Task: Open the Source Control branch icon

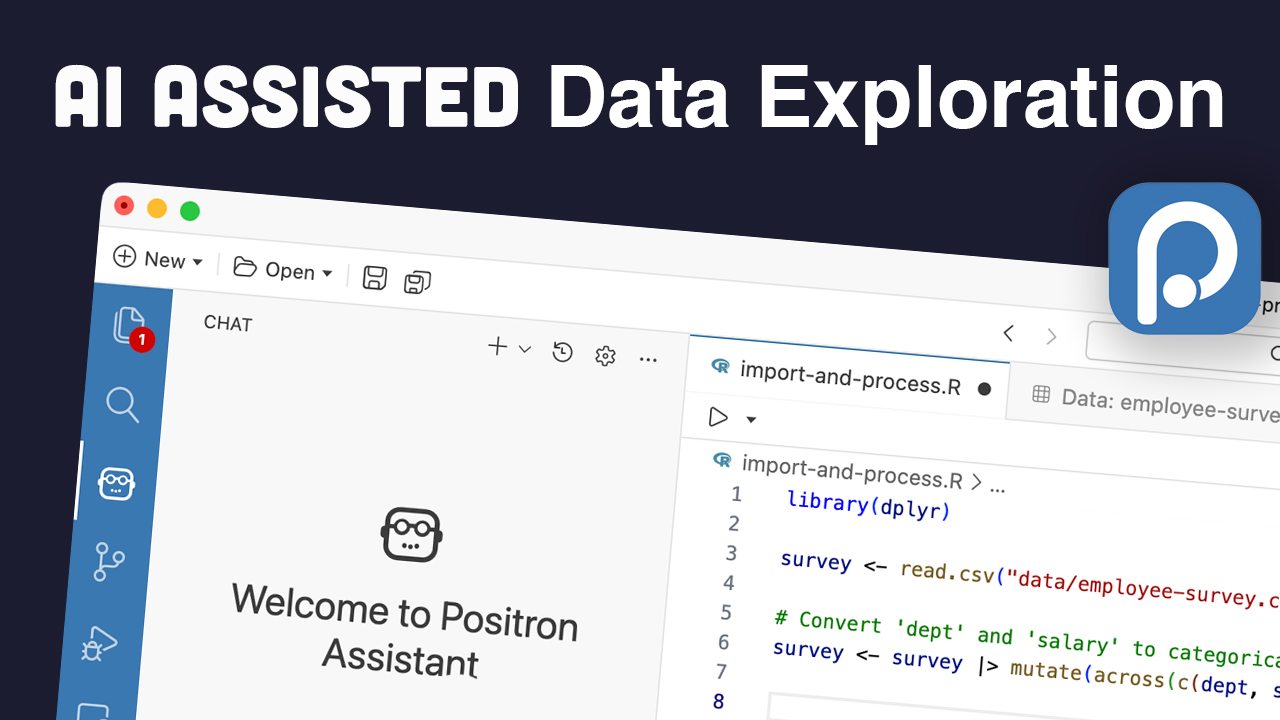Action: click(108, 562)
